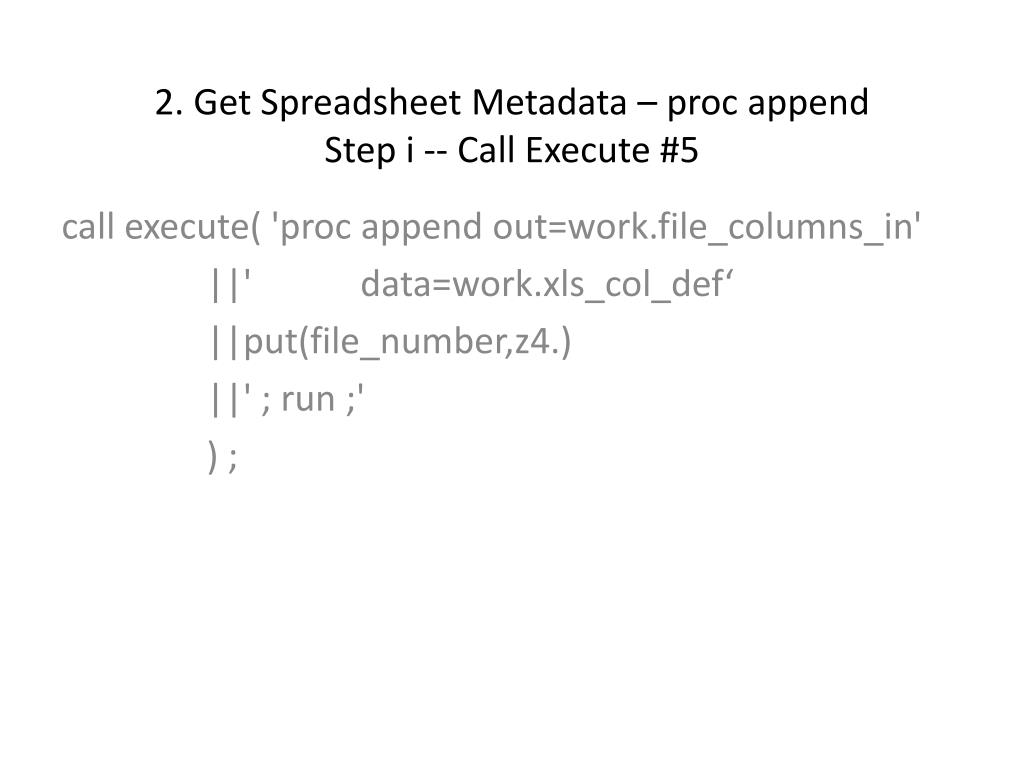
Task: Click the word "run" in the code
Action: click(308, 401)
